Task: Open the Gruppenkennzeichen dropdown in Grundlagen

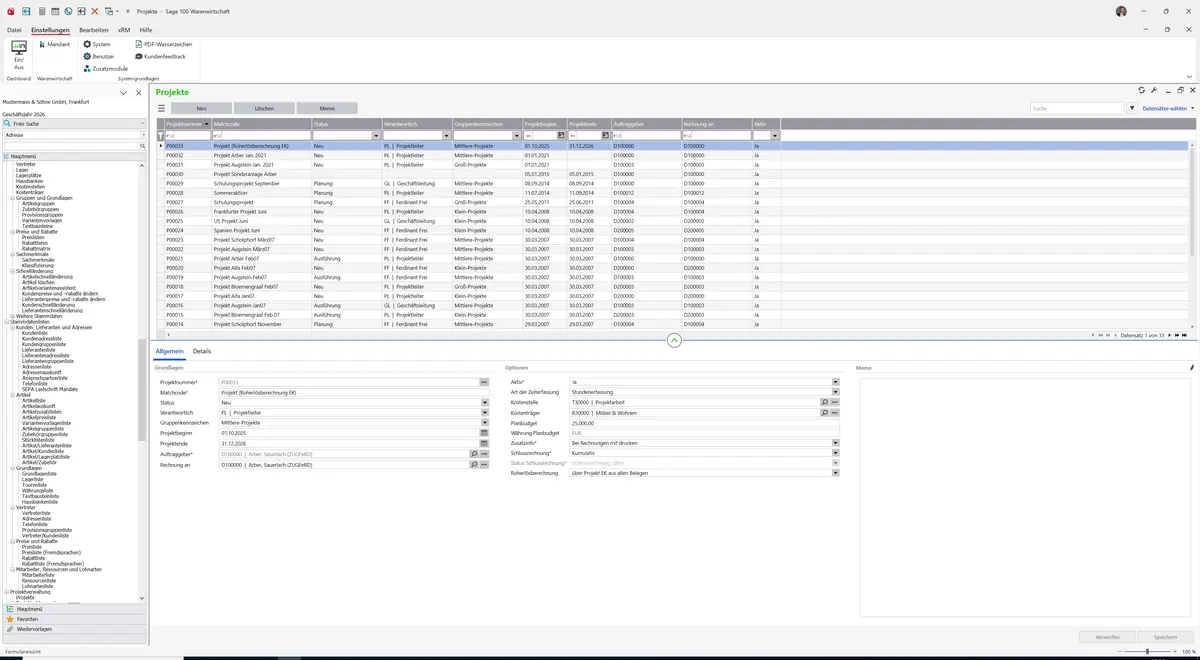Action: (485, 423)
